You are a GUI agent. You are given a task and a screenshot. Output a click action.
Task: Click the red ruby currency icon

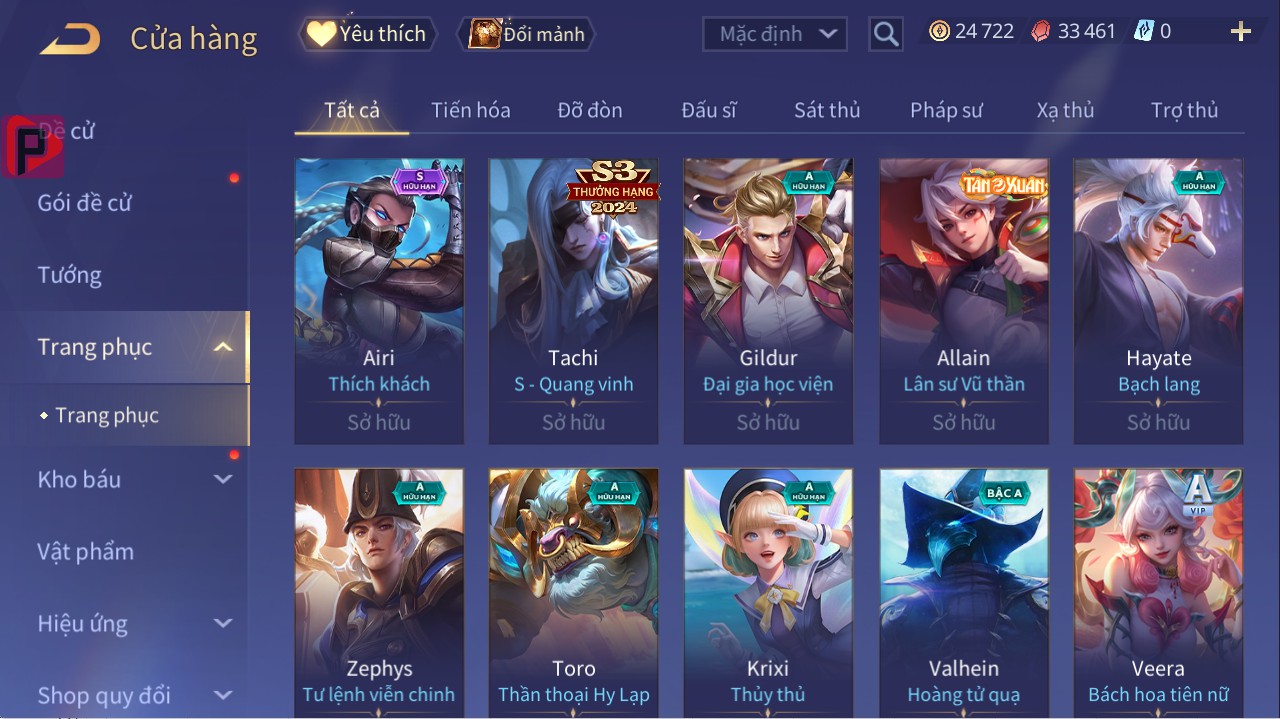[x=1042, y=31]
